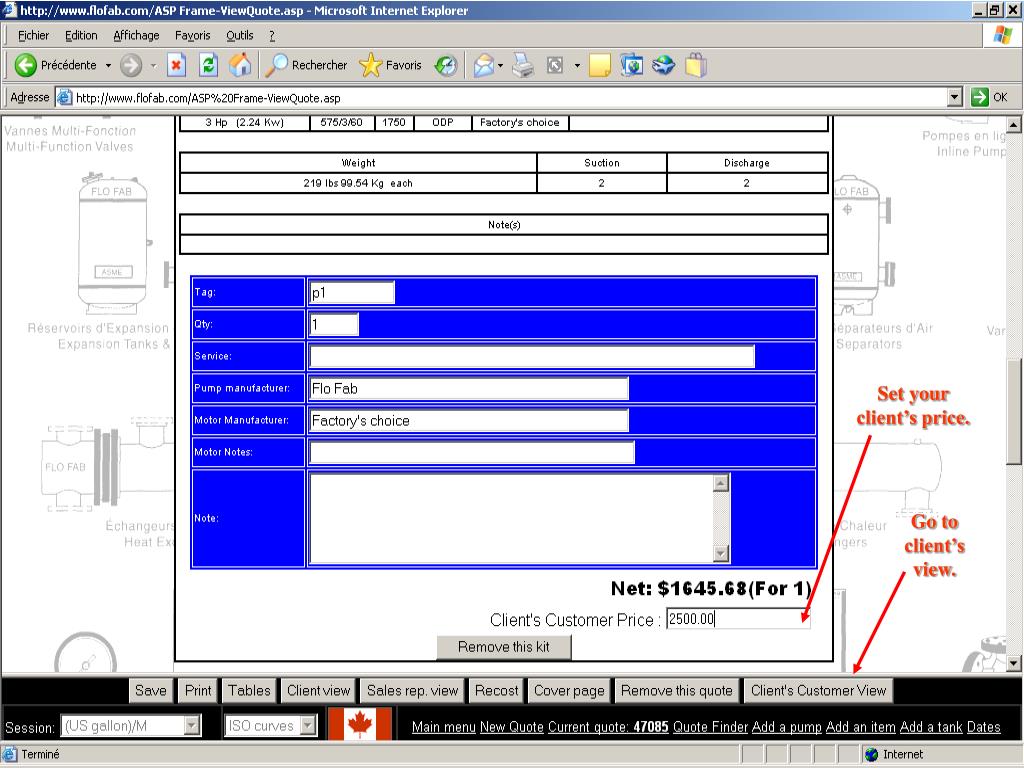Viewport: 1024px width, 768px height.
Task: Switch to Sales rep. view
Action: (412, 690)
